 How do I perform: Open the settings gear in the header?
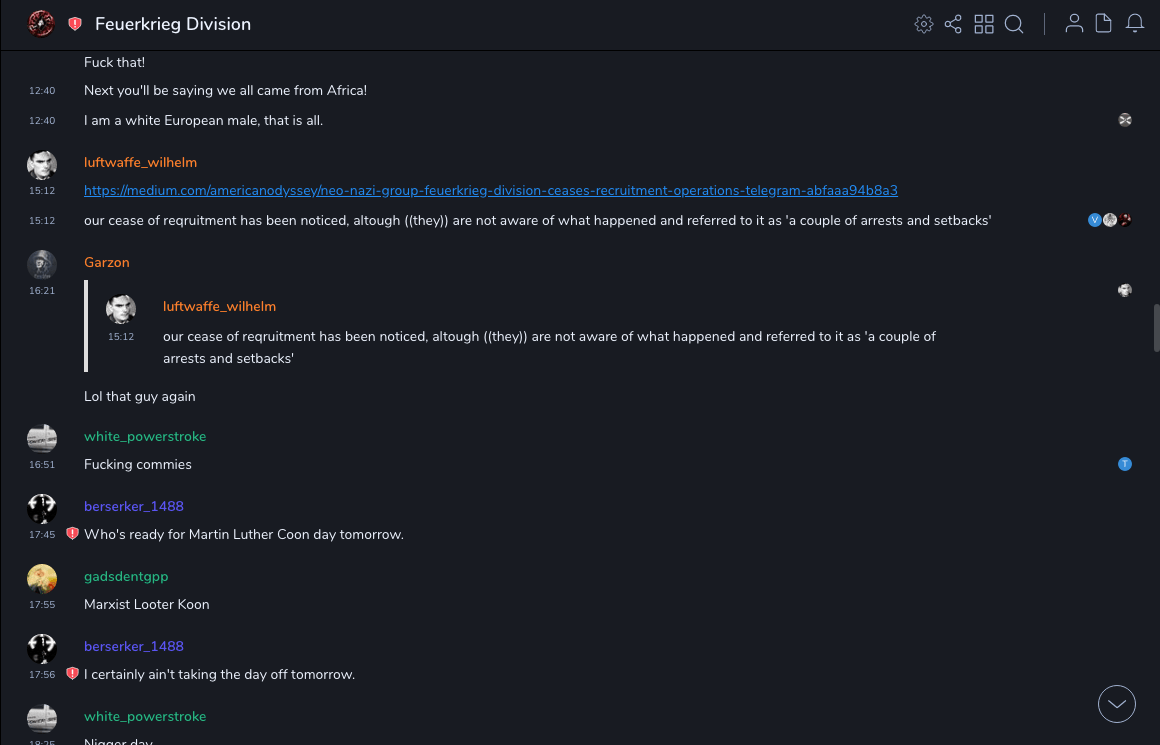[924, 24]
